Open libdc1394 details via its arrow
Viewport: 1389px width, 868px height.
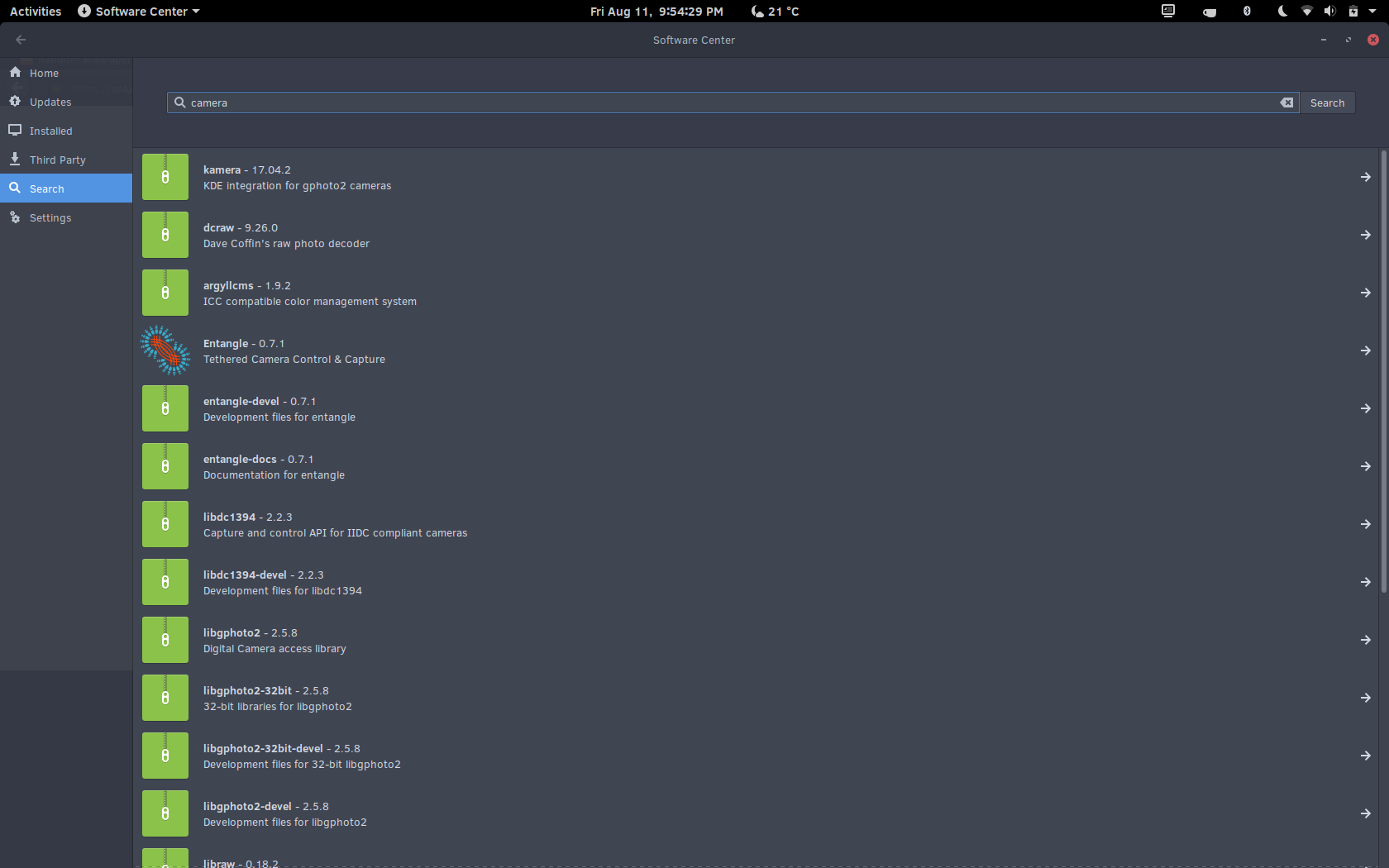(1366, 524)
